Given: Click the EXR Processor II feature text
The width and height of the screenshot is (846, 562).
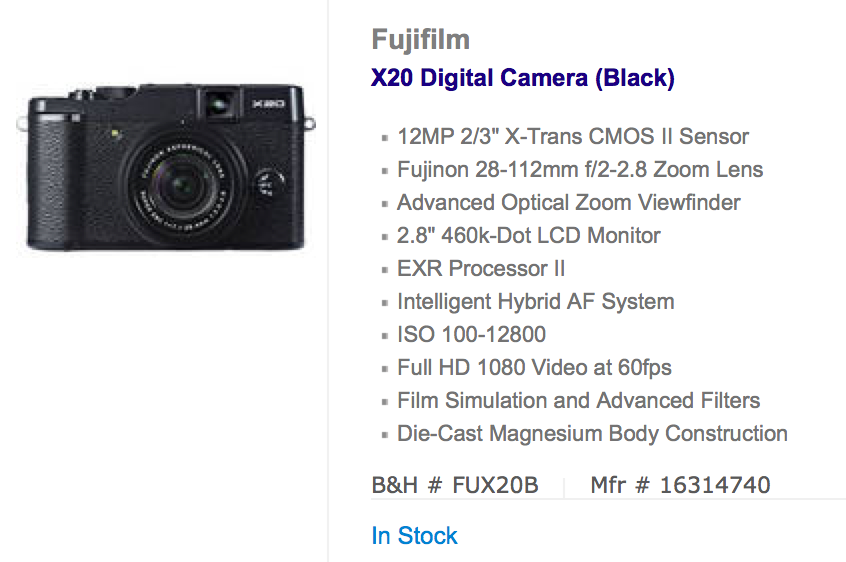Looking at the screenshot, I should (x=481, y=269).
